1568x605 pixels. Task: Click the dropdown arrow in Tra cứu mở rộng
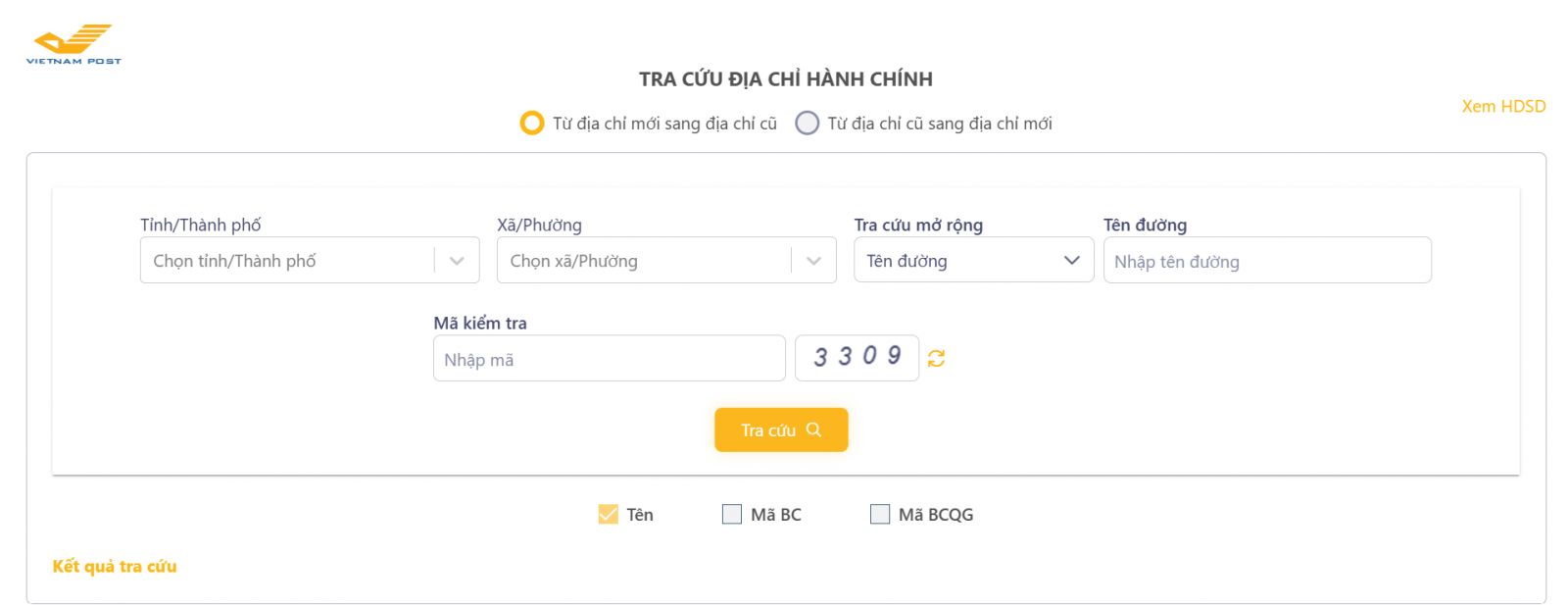click(x=1070, y=260)
